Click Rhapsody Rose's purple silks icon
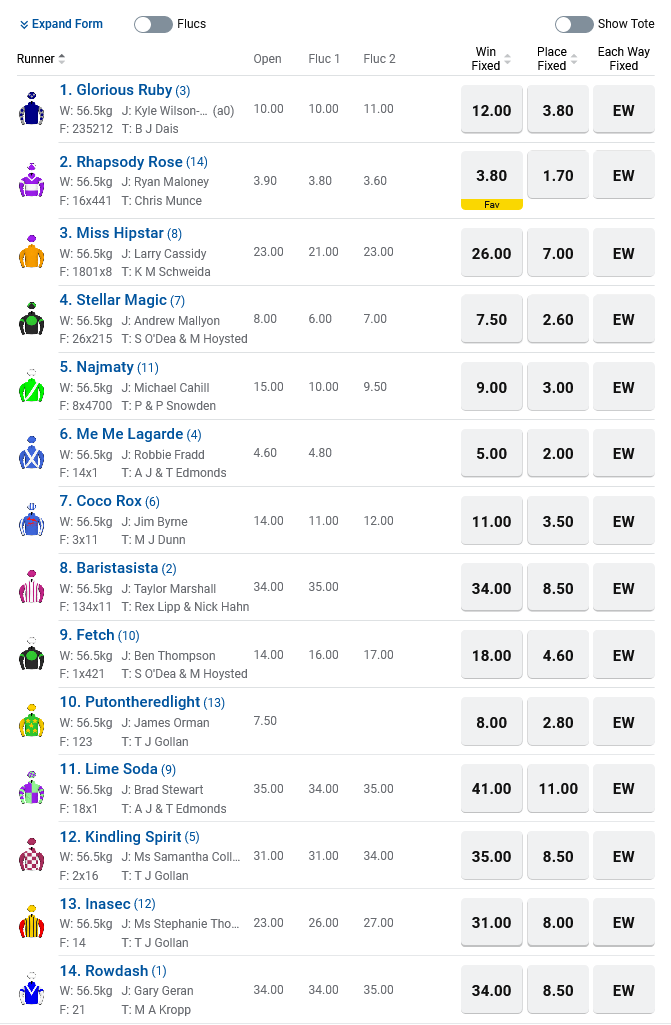 coord(32,181)
